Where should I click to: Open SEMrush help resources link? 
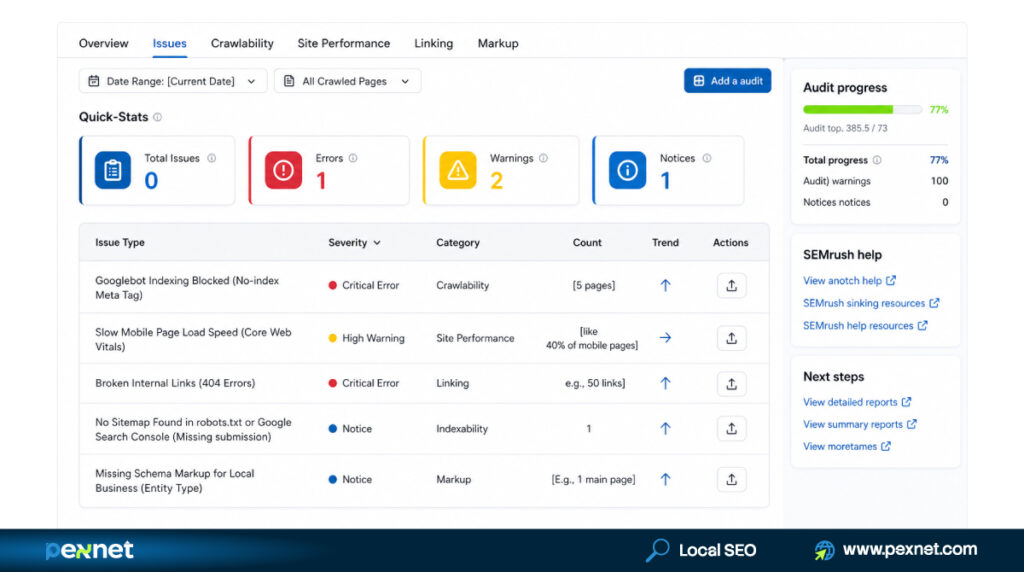865,325
